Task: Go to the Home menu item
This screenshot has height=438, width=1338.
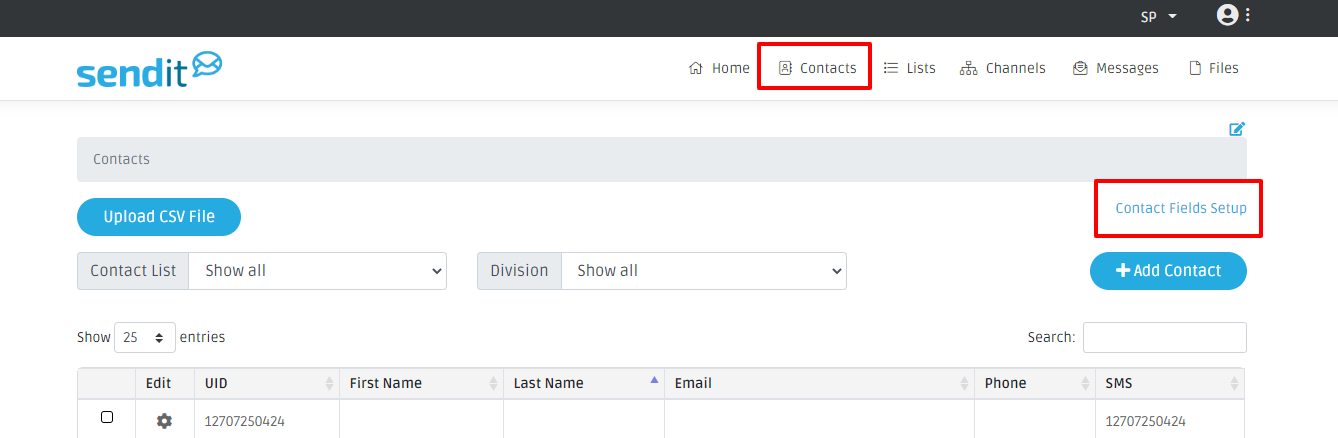Action: (x=719, y=68)
